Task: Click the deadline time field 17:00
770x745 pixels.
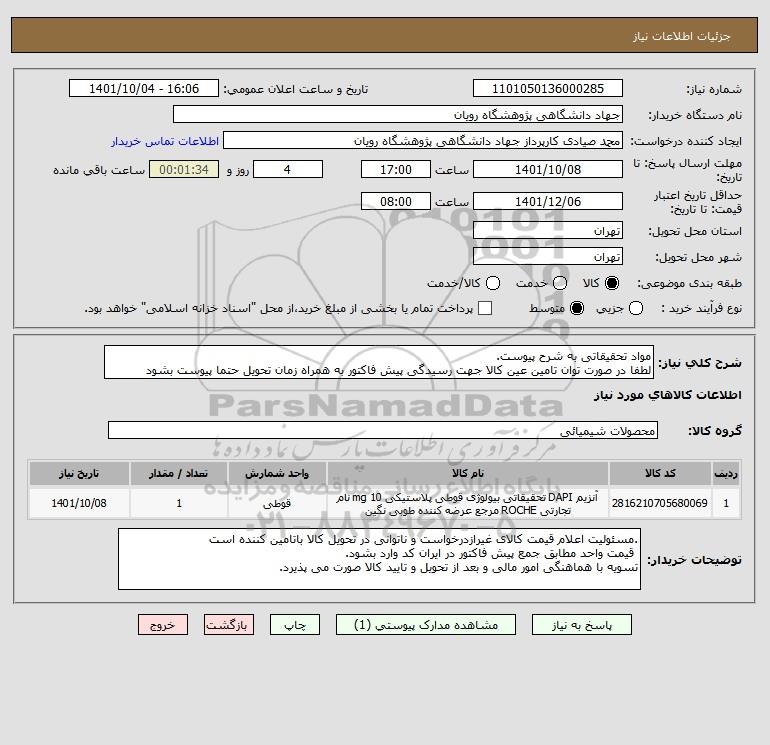Action: pyautogui.click(x=396, y=169)
